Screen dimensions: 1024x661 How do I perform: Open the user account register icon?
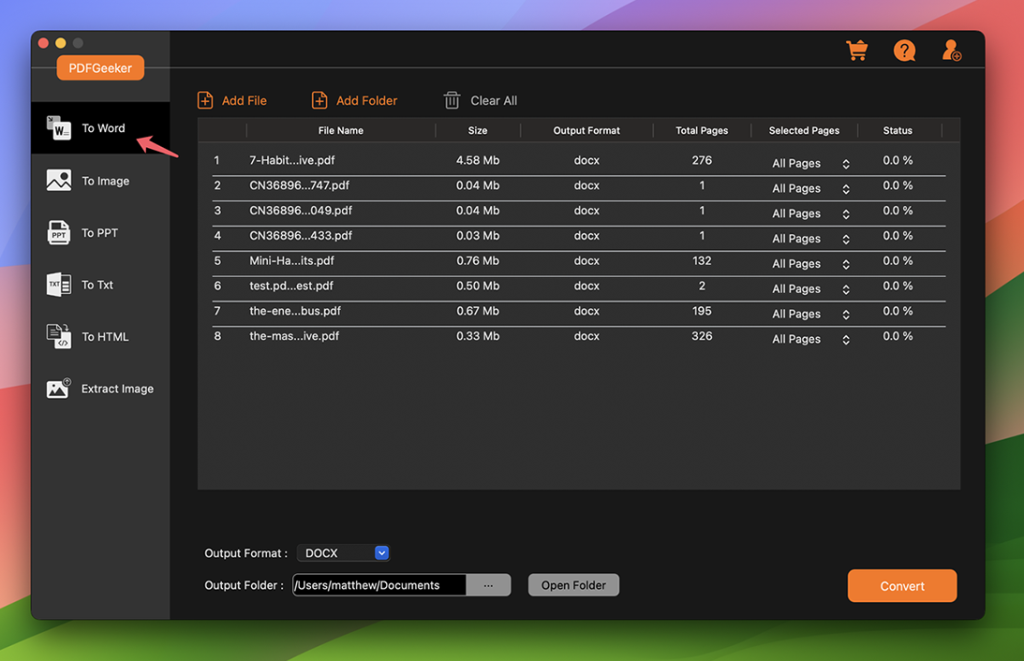[952, 50]
